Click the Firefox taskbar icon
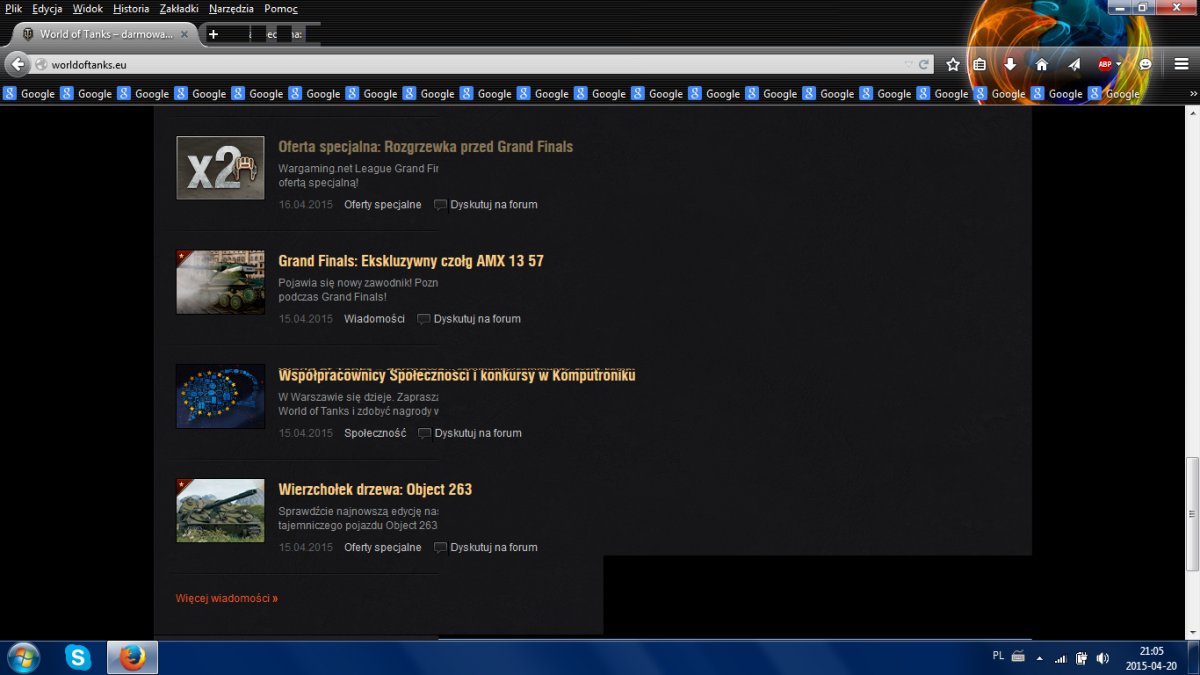 point(132,657)
